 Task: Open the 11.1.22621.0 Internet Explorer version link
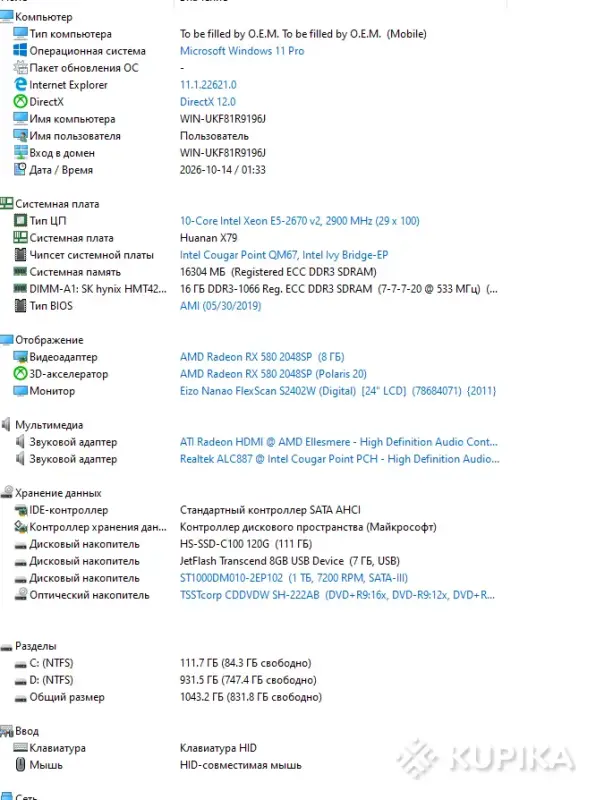click(208, 85)
